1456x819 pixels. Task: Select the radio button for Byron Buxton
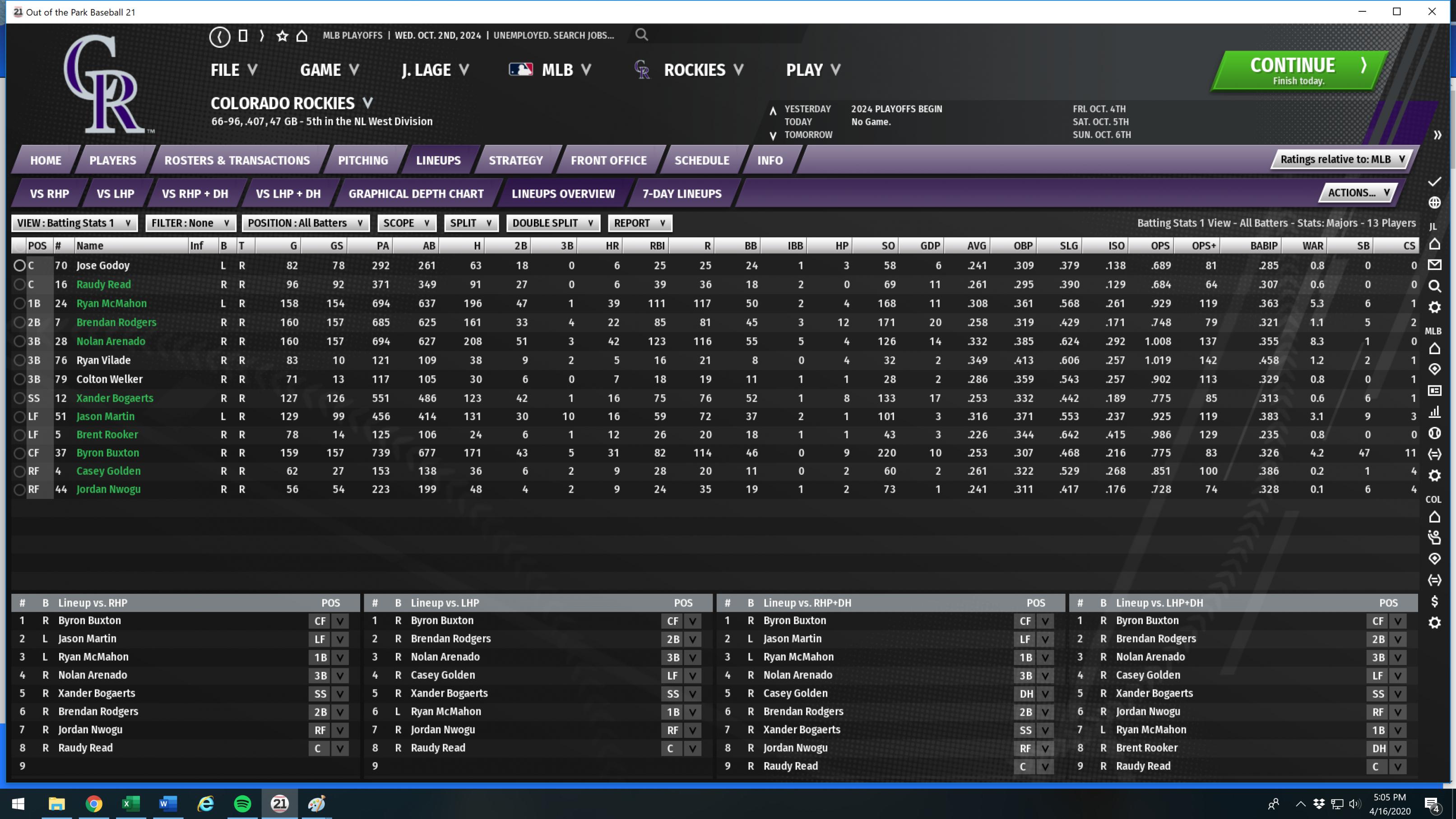[x=19, y=453]
